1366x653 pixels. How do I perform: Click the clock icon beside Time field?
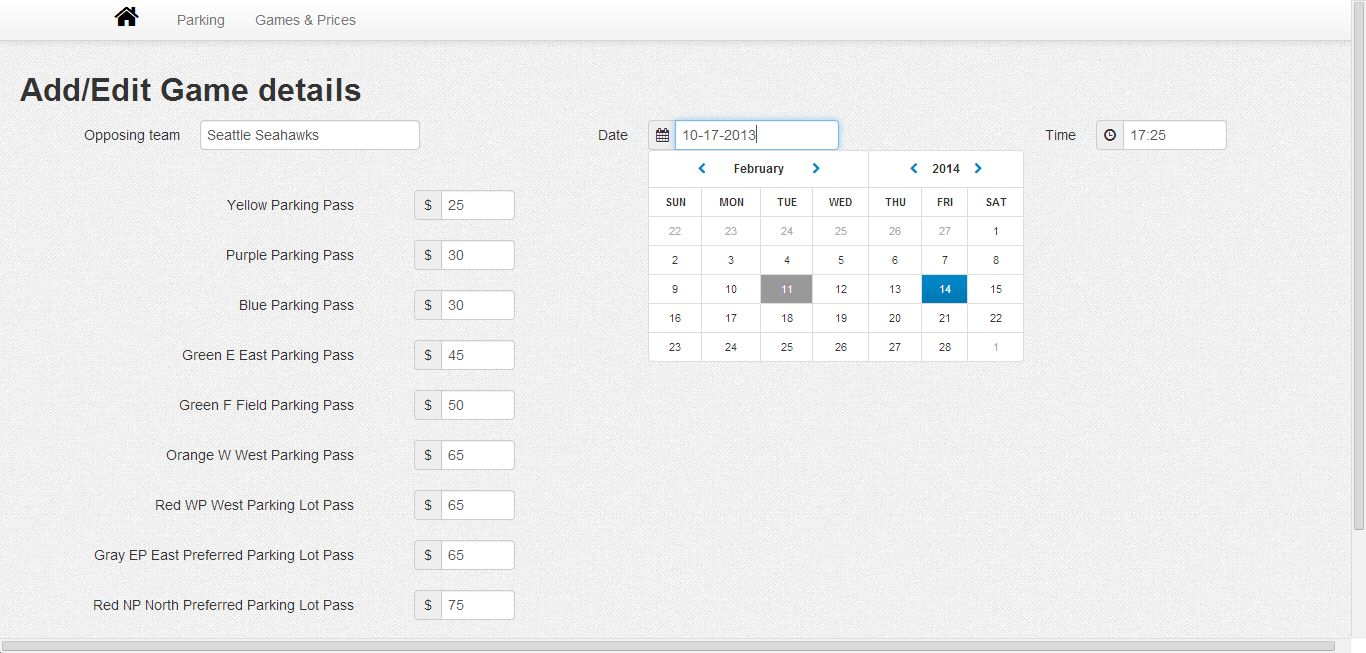point(1110,135)
